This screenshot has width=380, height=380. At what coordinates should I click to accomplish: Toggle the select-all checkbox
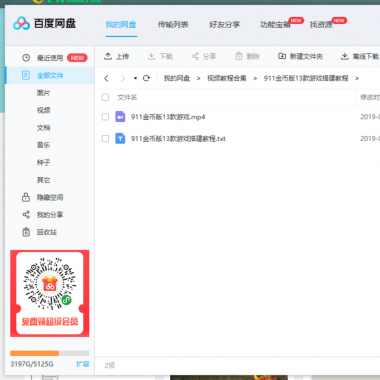coord(105,97)
